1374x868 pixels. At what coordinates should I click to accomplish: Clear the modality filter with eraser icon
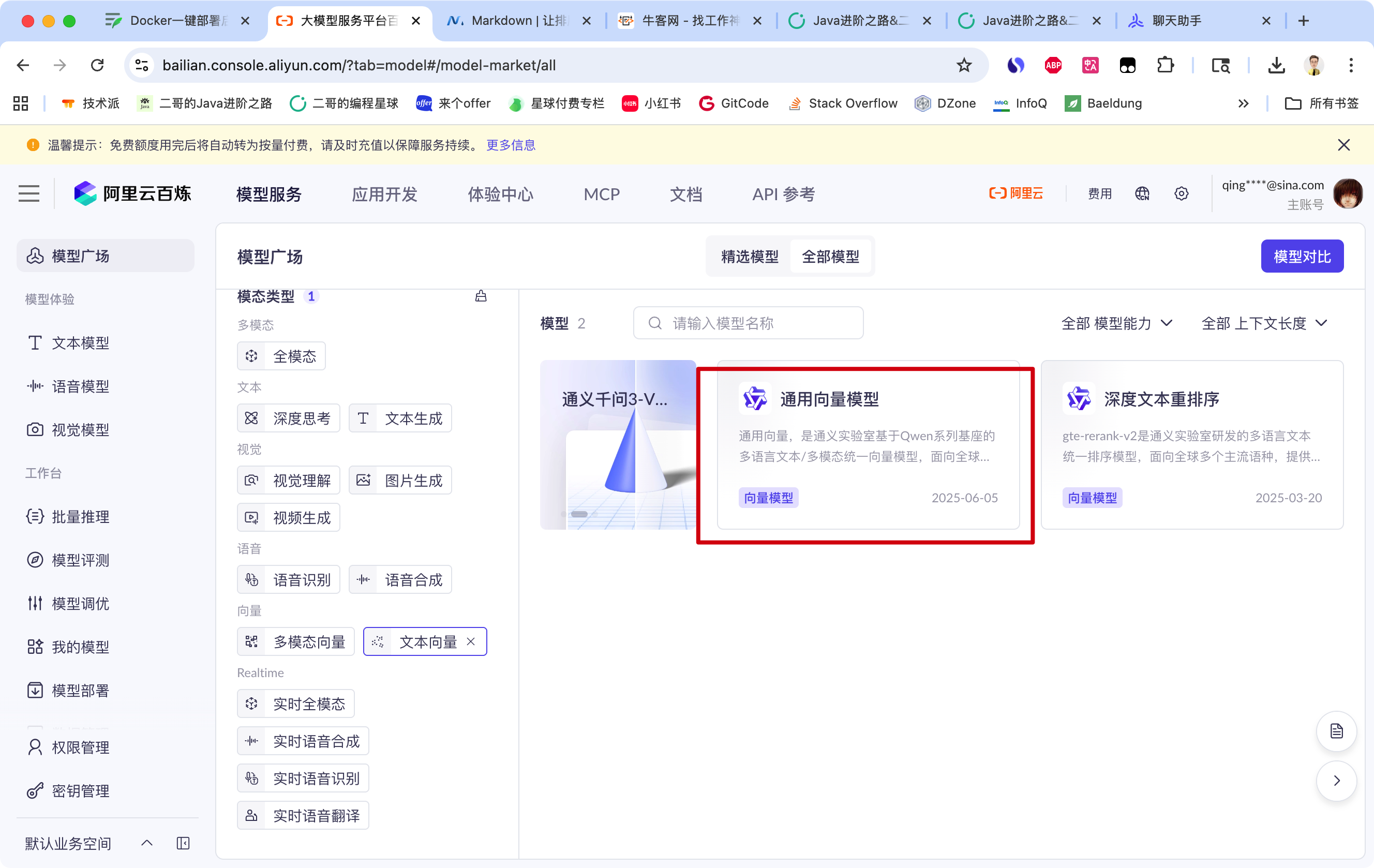tap(481, 296)
